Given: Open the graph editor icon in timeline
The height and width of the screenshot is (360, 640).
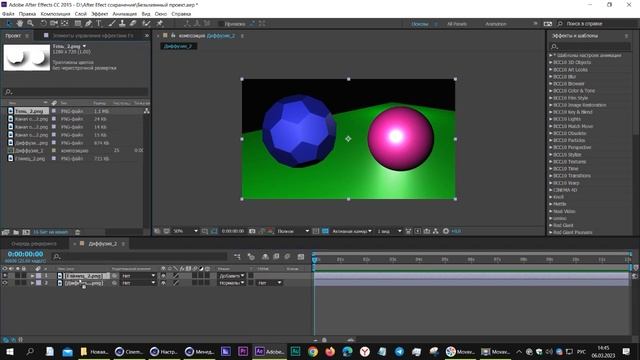Looking at the screenshot, I should [301, 257].
